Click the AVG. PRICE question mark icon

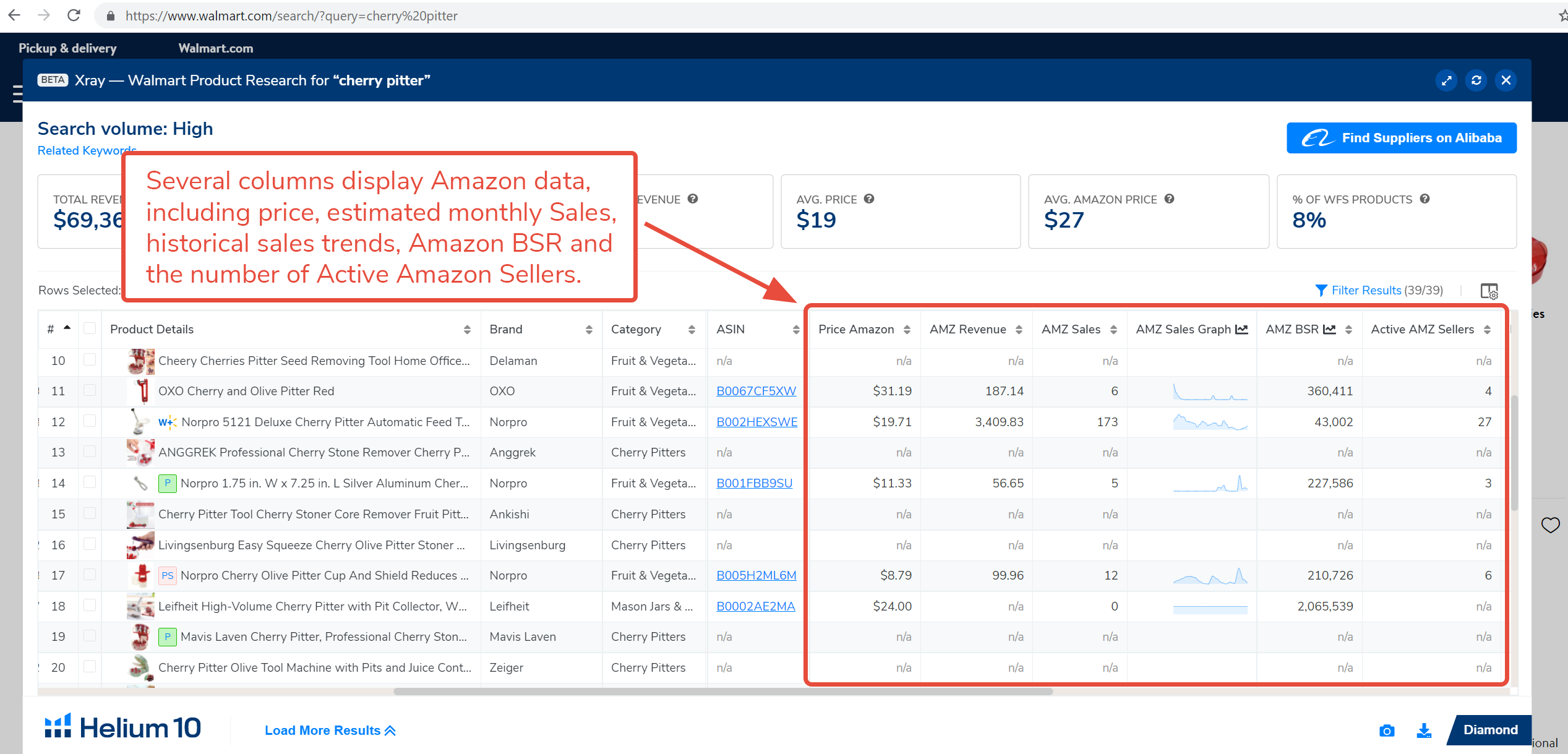pyautogui.click(x=869, y=199)
